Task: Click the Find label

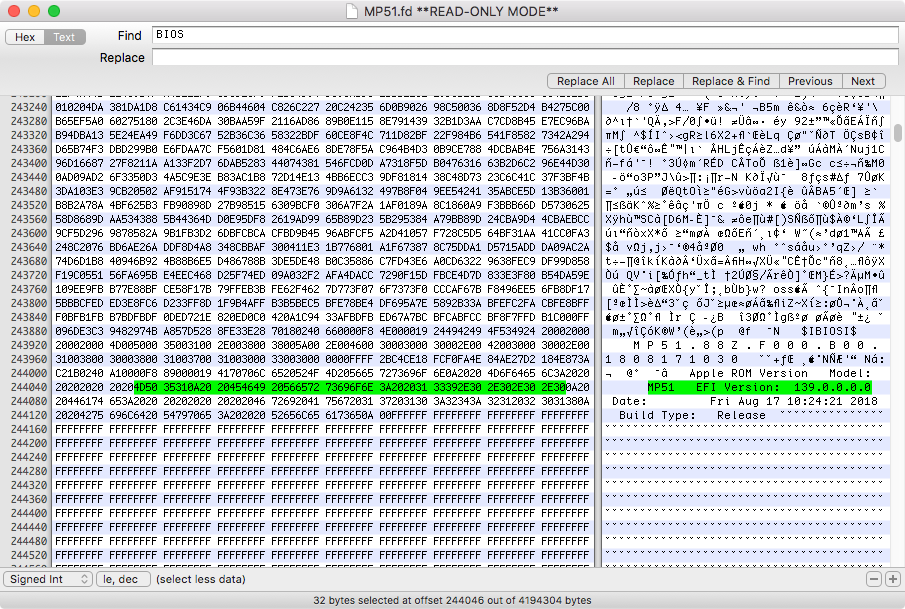Action: [x=129, y=36]
